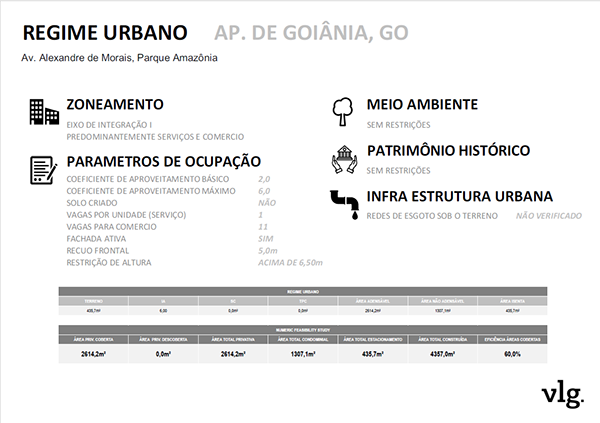The height and width of the screenshot is (423, 600).
Task: Click the INFRA ESTRUTURA URBANA heading
Action: point(460,196)
